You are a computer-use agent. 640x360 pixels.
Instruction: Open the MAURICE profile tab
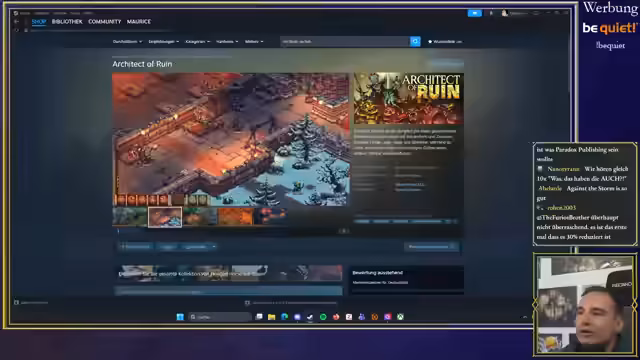pos(139,22)
